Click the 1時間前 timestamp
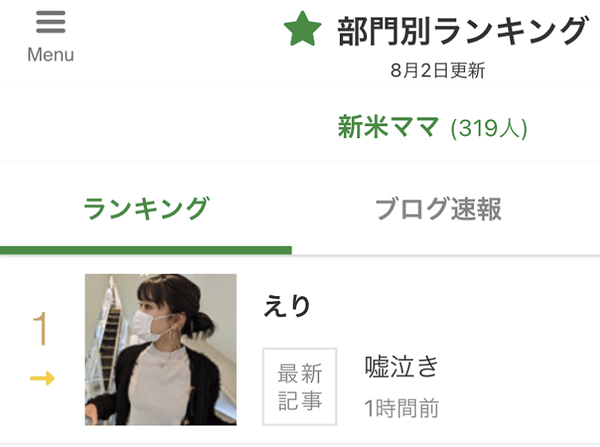The width and height of the screenshot is (600, 447). coord(402,408)
